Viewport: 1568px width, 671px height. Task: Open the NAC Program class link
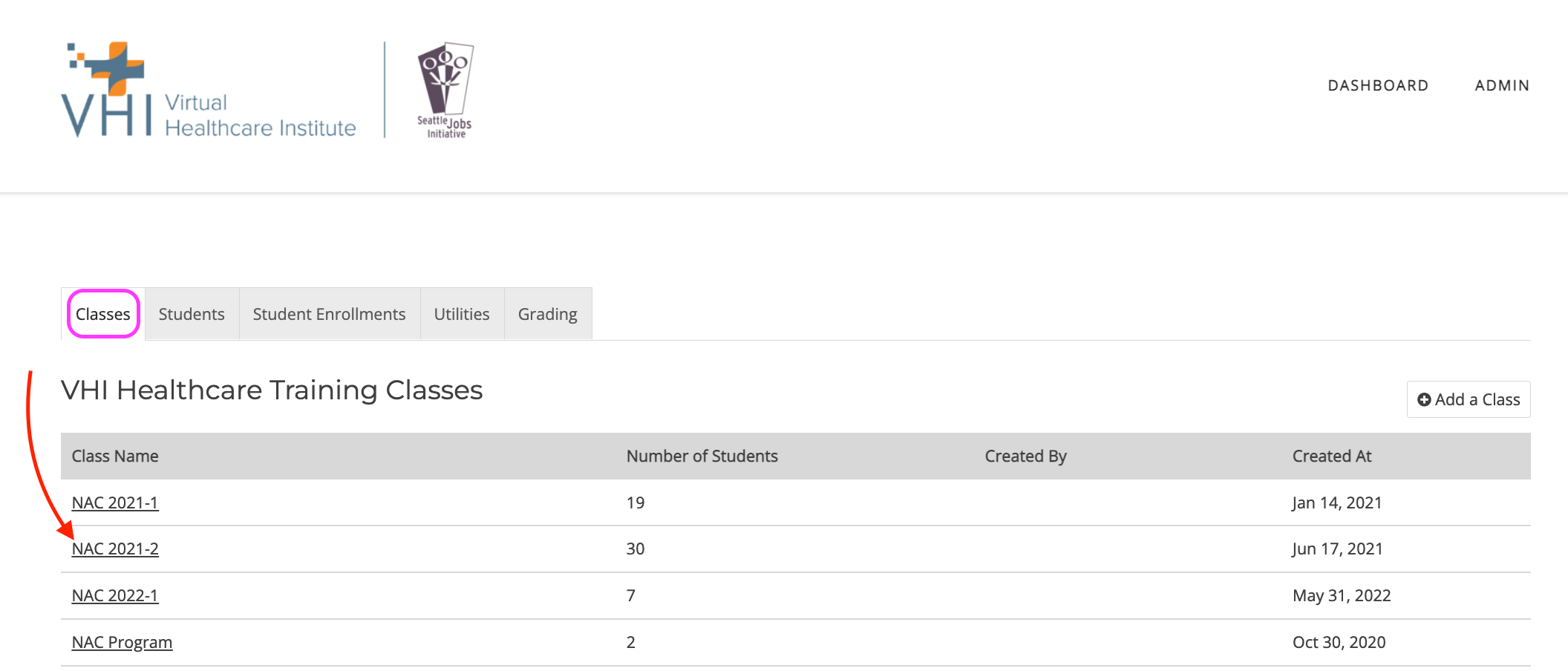tap(122, 642)
